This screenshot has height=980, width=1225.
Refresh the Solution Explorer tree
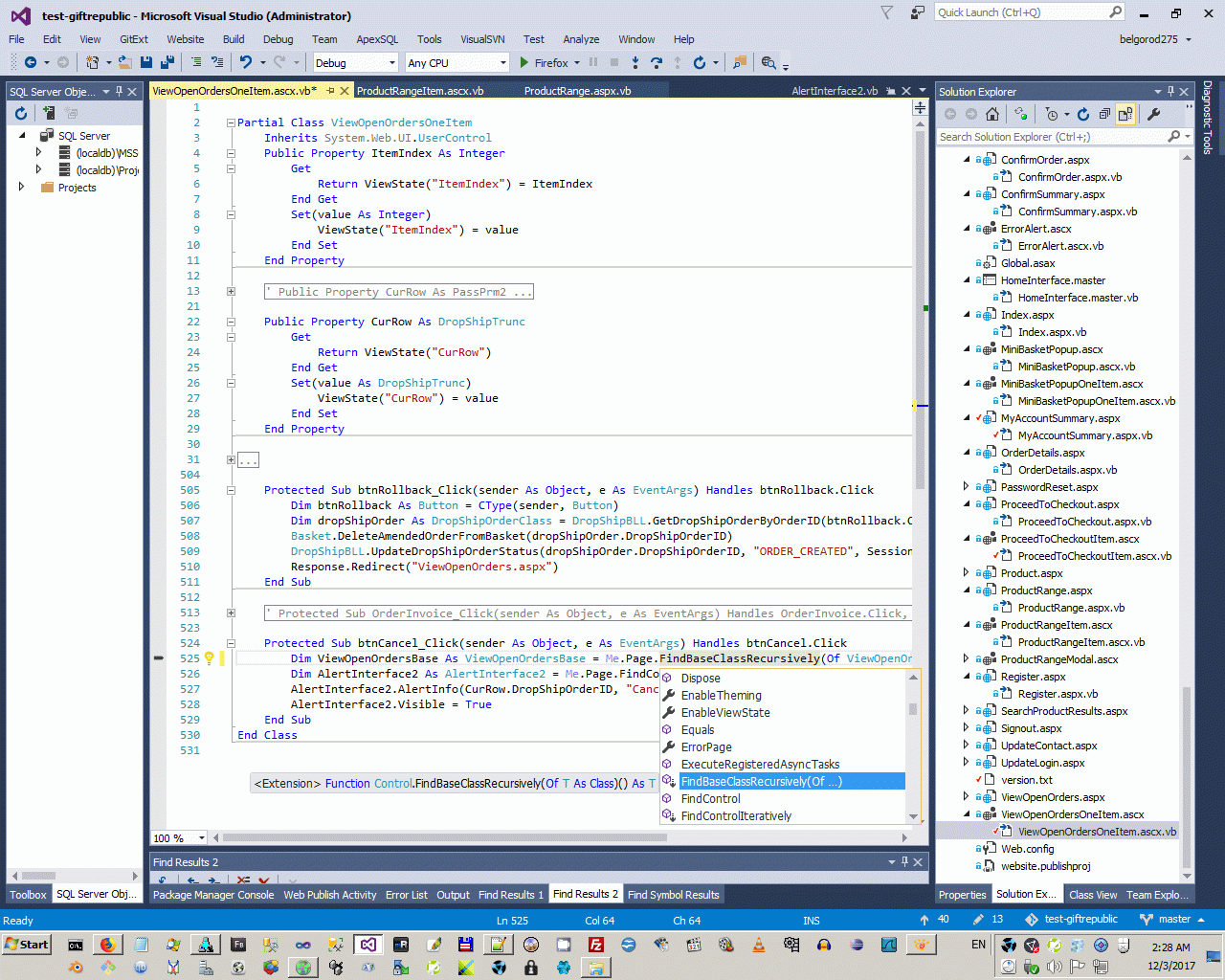pos(1083,114)
